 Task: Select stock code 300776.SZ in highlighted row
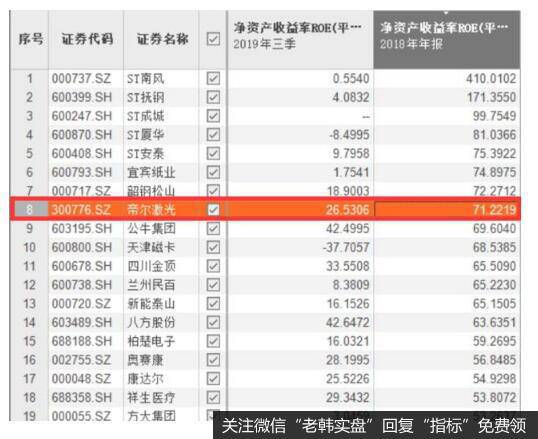(x=81, y=210)
